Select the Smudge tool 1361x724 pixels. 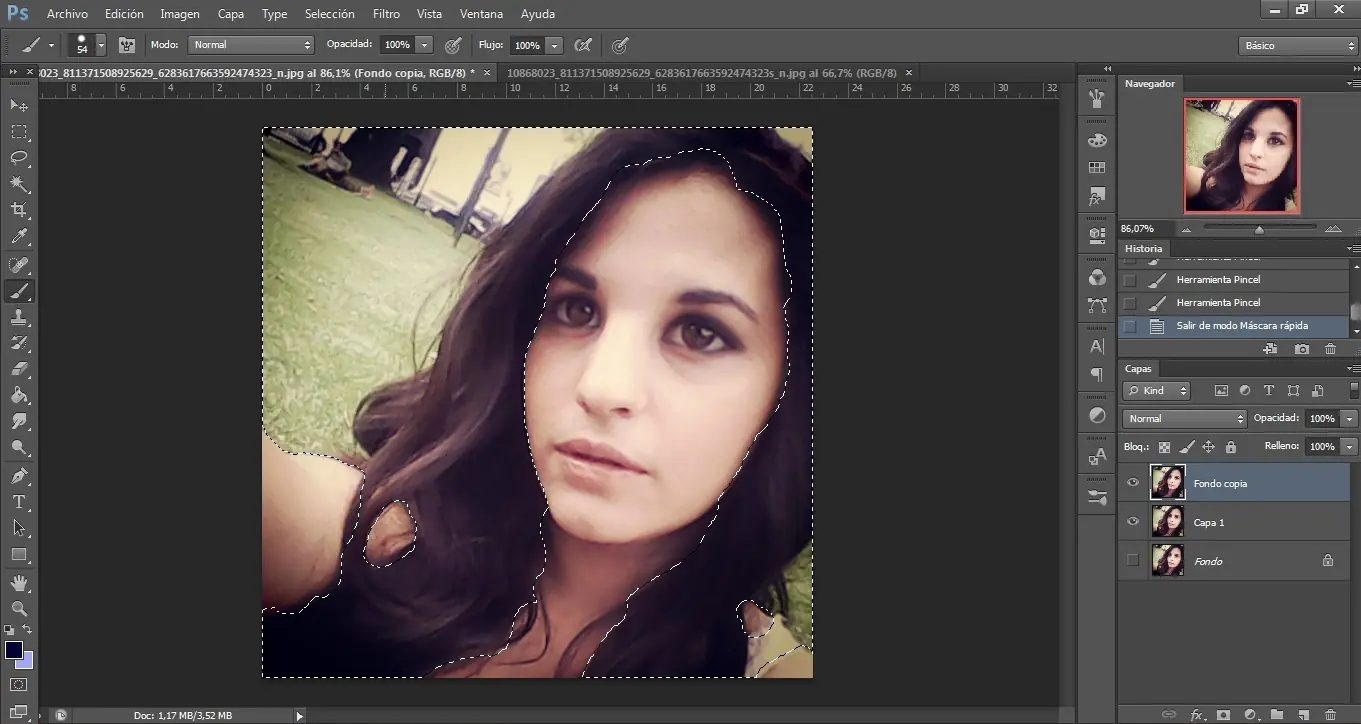click(19, 421)
